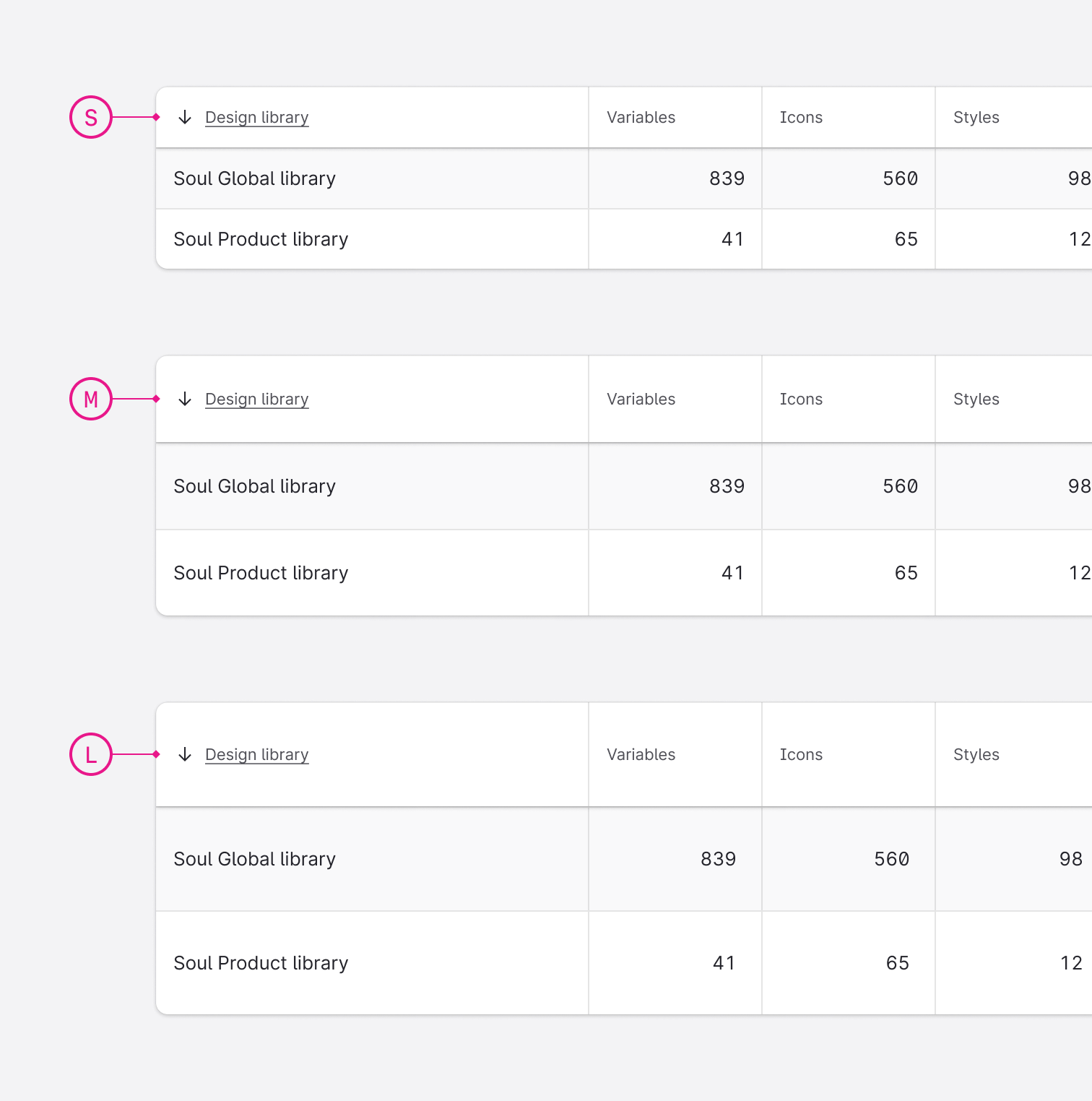Click the descending arrow next to Design library in the top table
This screenshot has height=1101, width=1092.
point(185,117)
